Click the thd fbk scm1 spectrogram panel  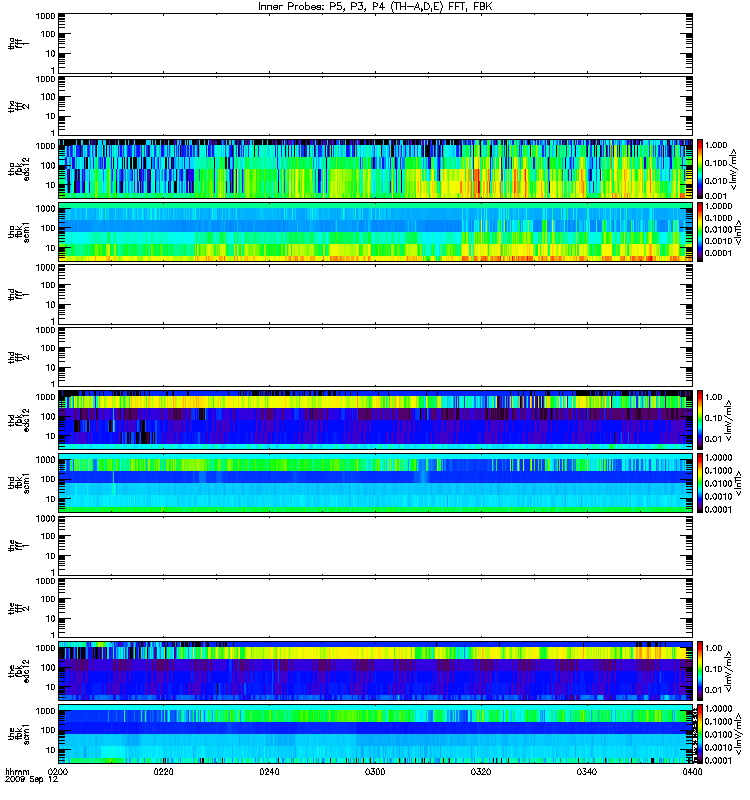[376, 483]
